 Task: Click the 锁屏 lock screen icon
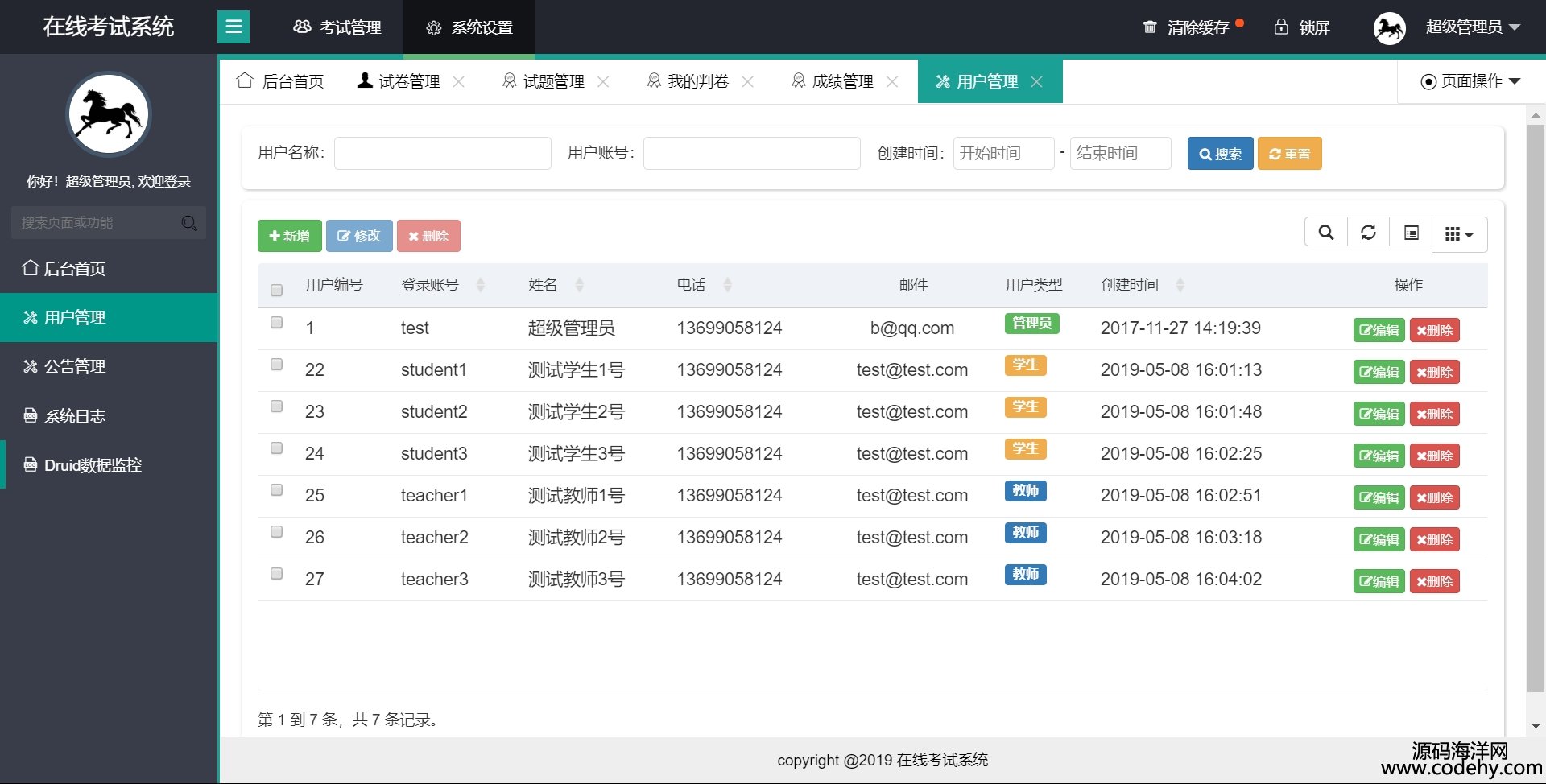click(1281, 27)
